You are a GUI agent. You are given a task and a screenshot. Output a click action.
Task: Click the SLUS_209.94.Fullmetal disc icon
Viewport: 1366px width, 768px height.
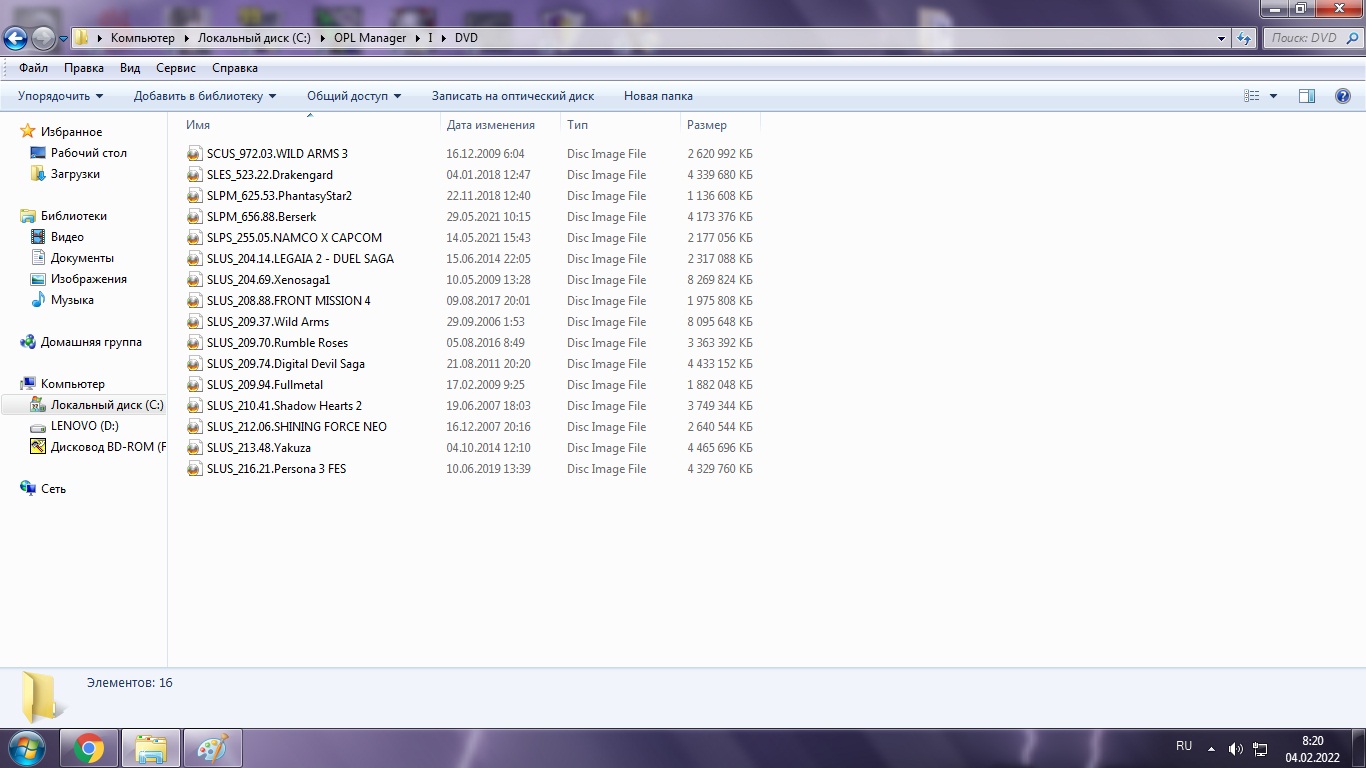click(194, 385)
